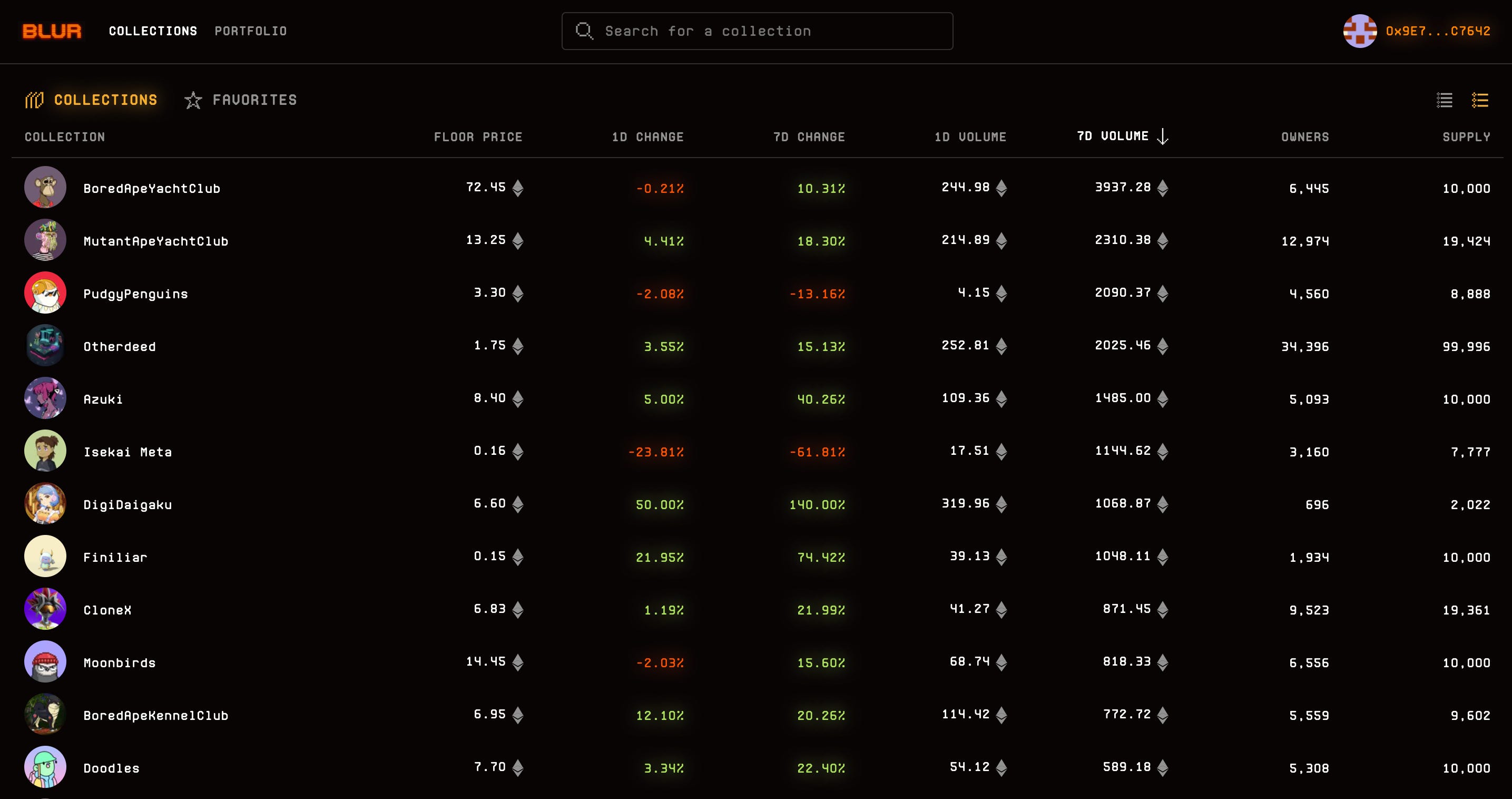Open Moonbirds avatar thumbnail
The width and height of the screenshot is (1512, 799).
click(x=45, y=661)
